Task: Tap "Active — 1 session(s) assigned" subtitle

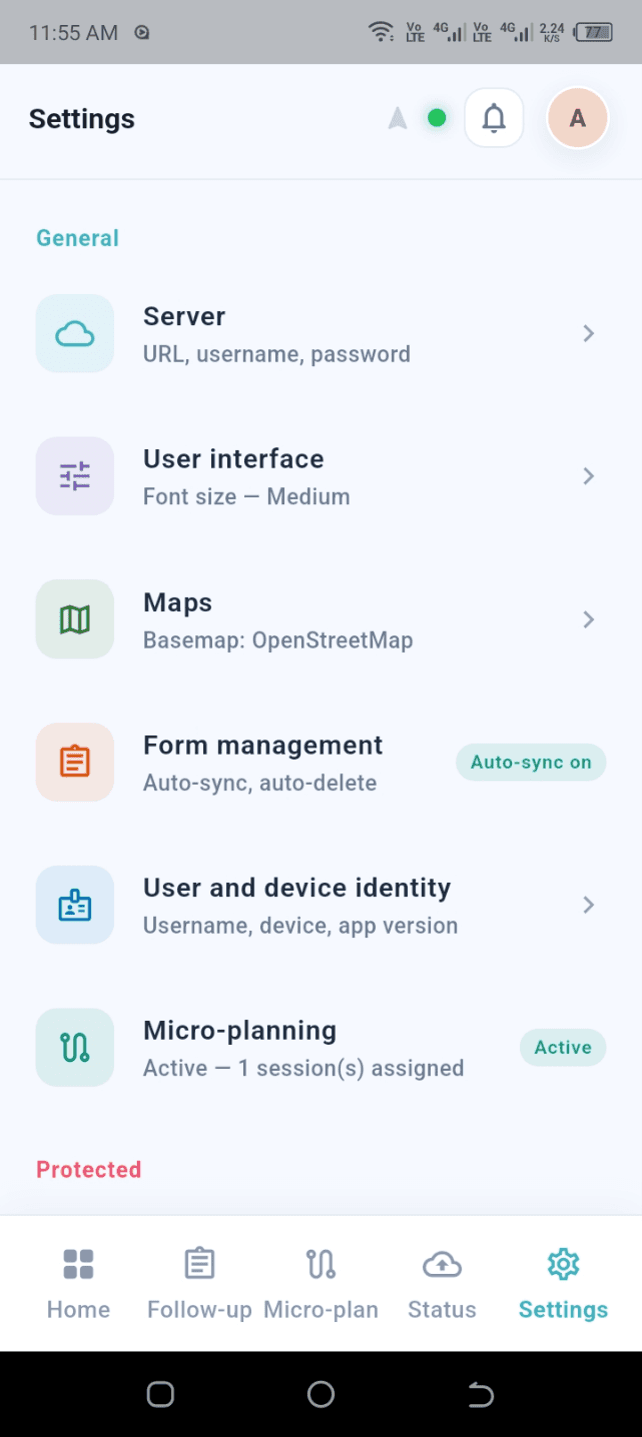Action: [303, 1068]
